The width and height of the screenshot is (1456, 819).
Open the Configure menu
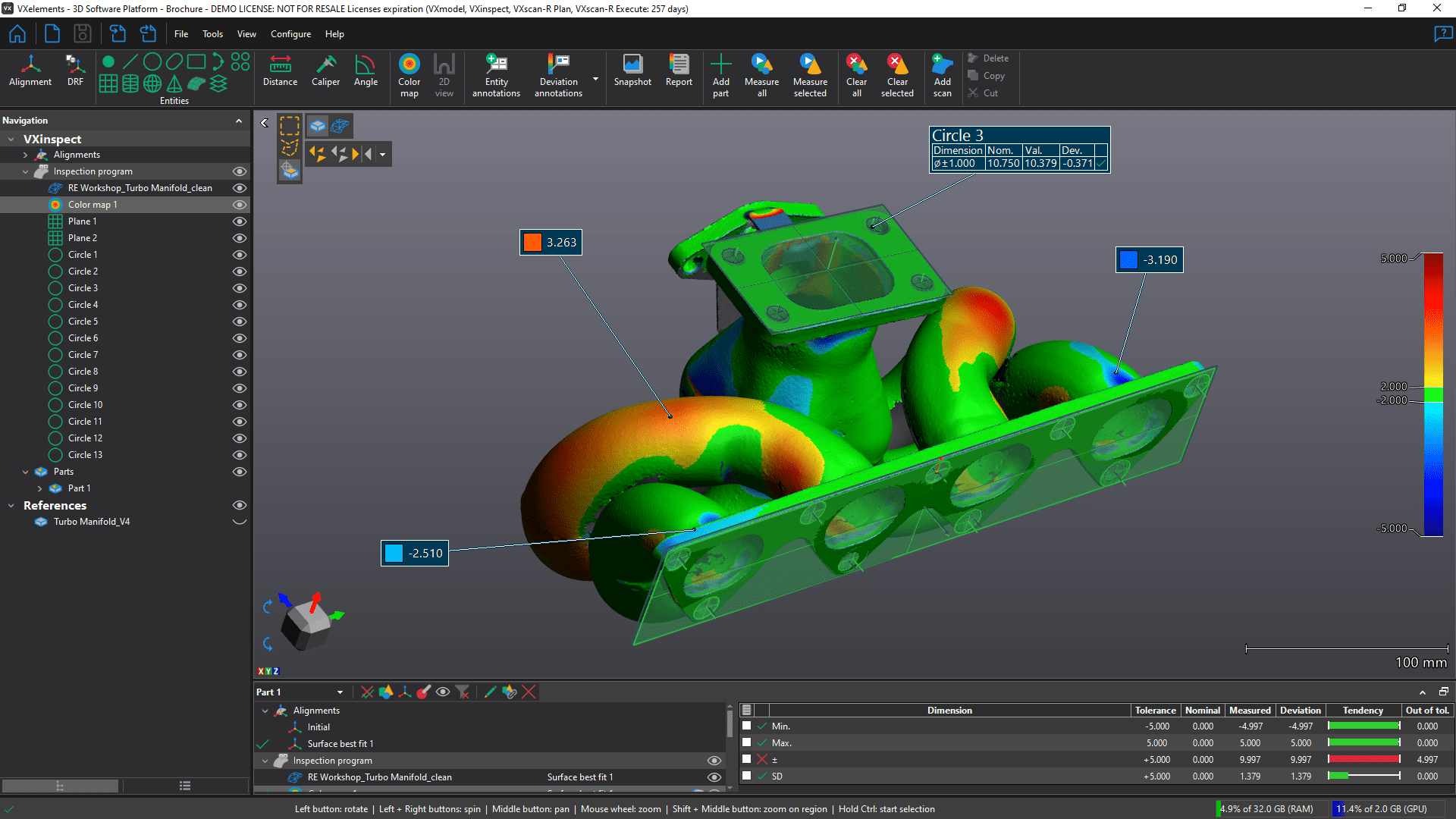pos(290,34)
